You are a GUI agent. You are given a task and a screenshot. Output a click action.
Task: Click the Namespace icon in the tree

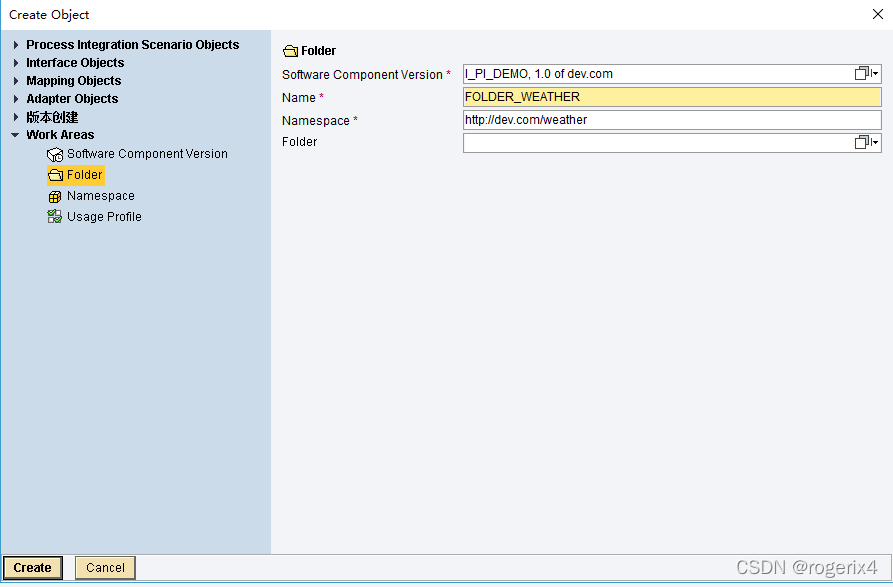pyautogui.click(x=55, y=197)
